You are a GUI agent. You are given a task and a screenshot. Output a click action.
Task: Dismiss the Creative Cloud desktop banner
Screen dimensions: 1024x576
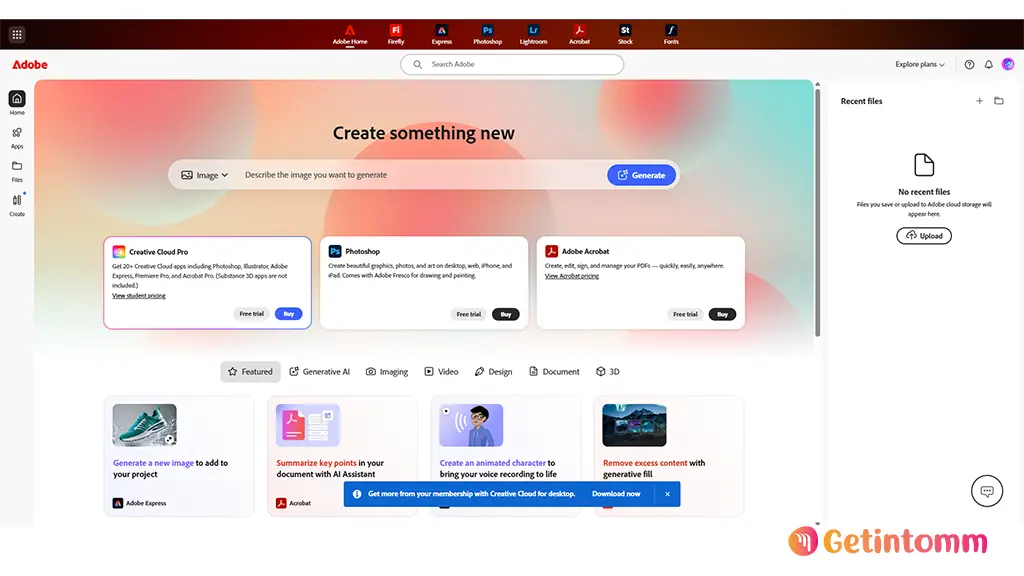pos(667,494)
